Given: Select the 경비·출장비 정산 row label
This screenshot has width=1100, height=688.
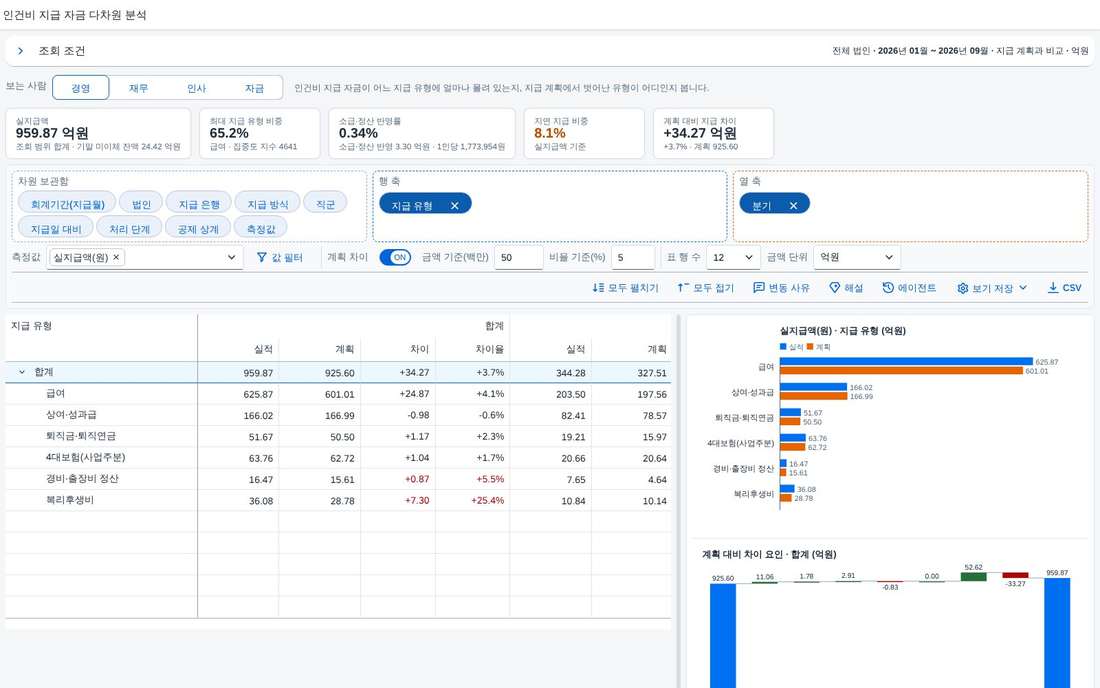Looking at the screenshot, I should click(x=82, y=478).
